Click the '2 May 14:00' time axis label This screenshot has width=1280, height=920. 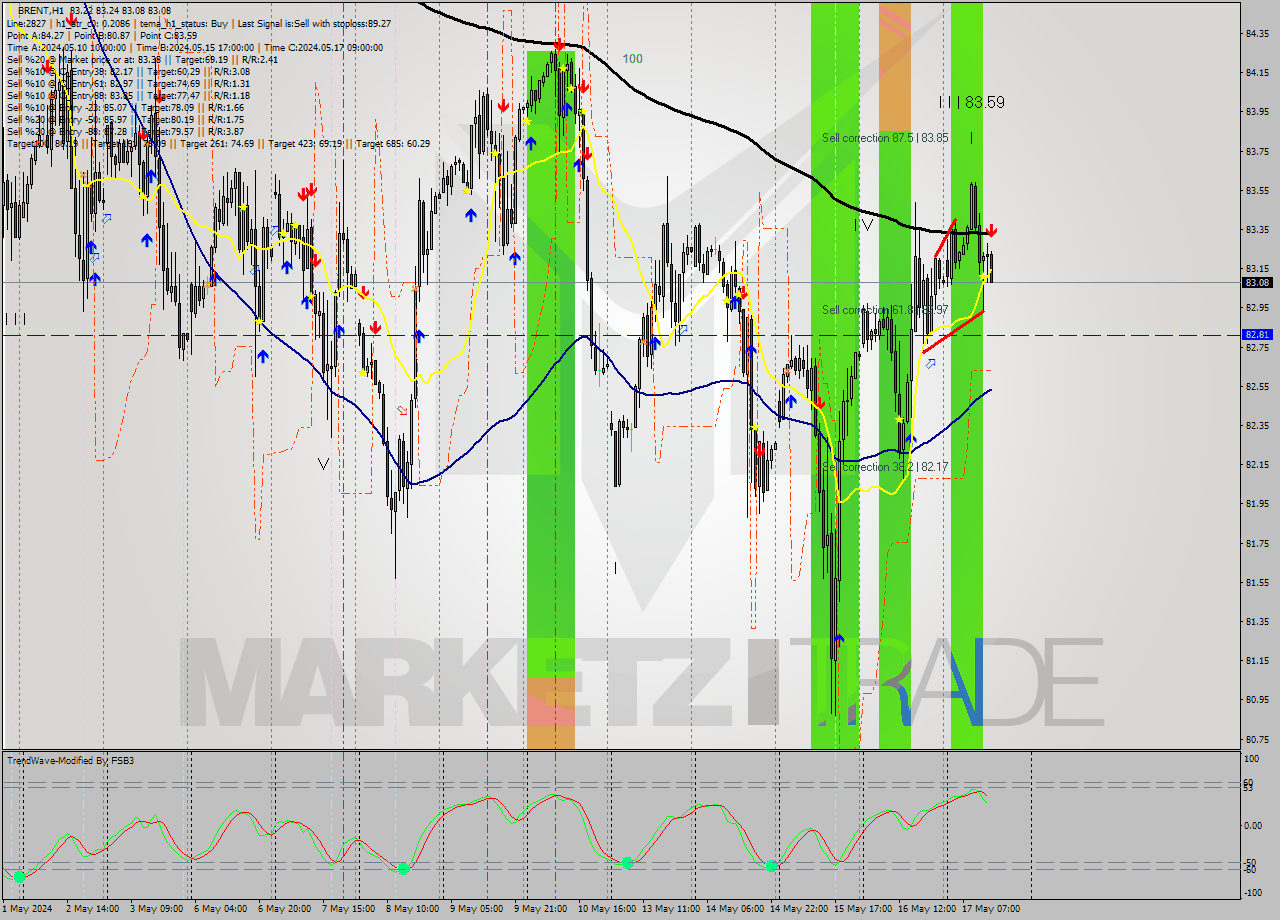92,909
